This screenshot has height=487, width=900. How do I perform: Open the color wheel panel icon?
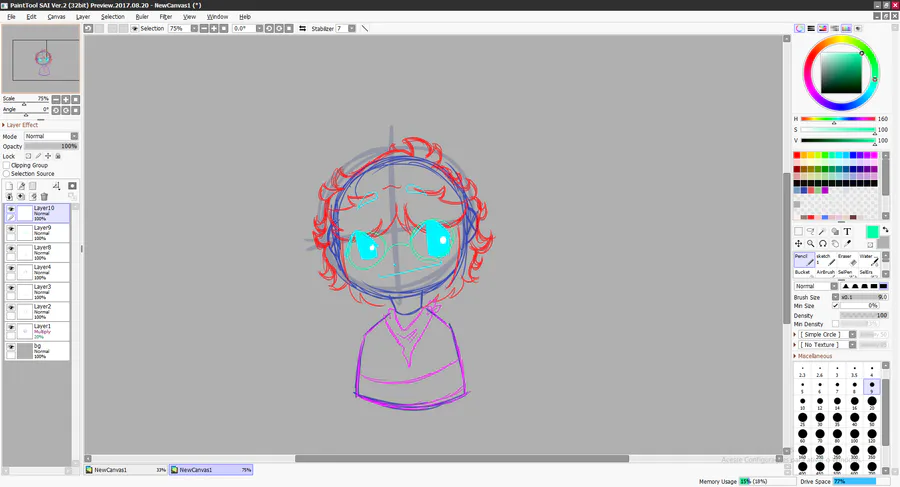point(799,28)
